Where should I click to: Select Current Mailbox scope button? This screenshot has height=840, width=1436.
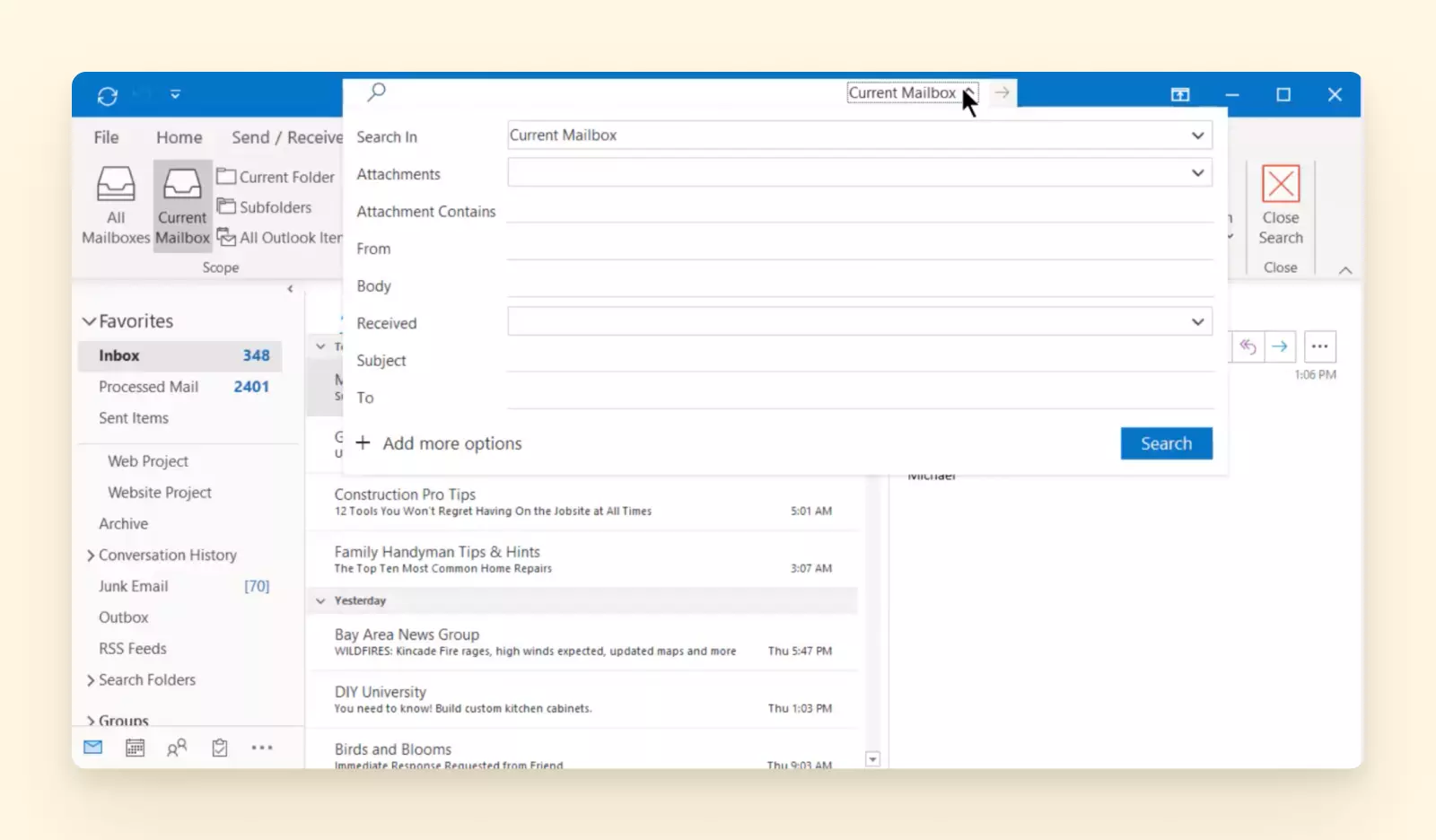pyautogui.click(x=182, y=206)
